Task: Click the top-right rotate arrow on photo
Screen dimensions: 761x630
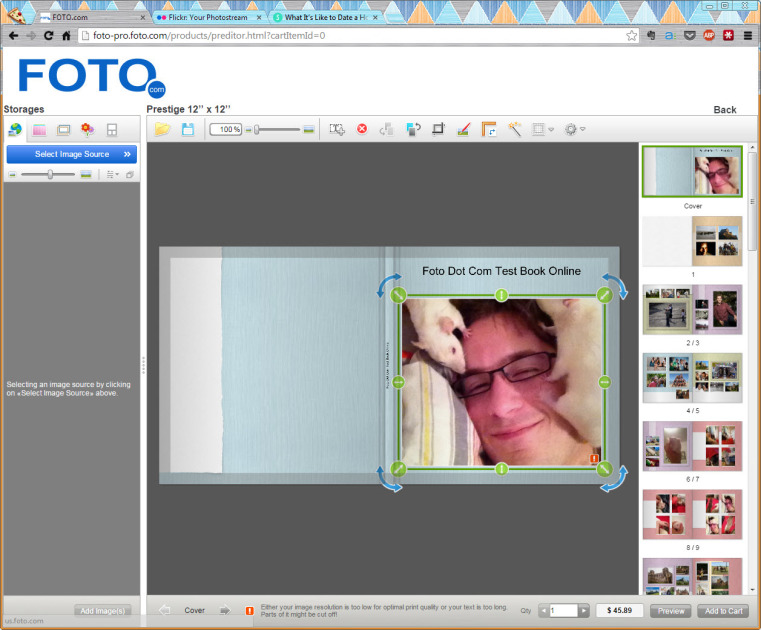Action: click(x=615, y=285)
